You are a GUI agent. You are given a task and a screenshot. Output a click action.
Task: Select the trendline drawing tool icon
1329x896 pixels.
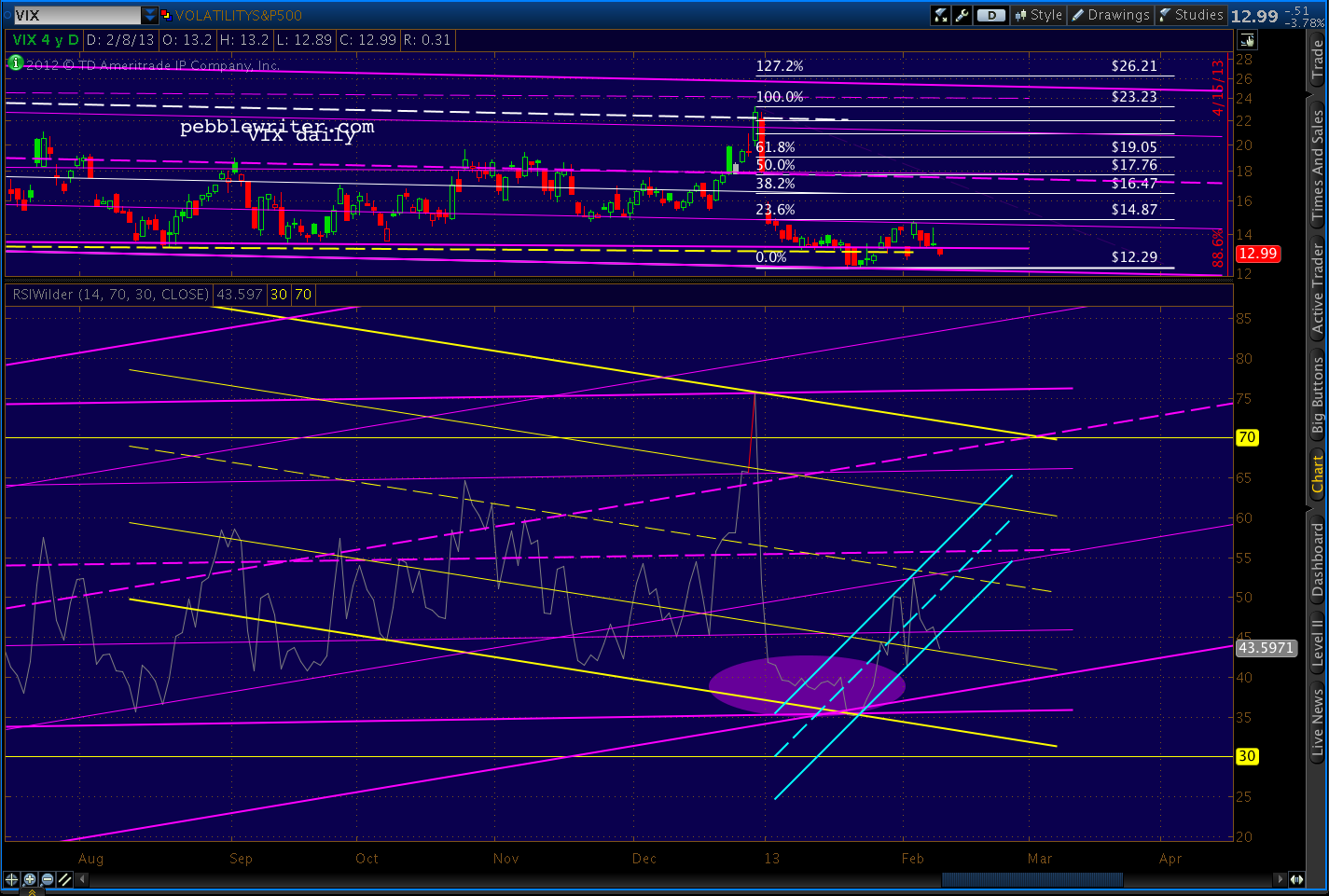click(65, 879)
